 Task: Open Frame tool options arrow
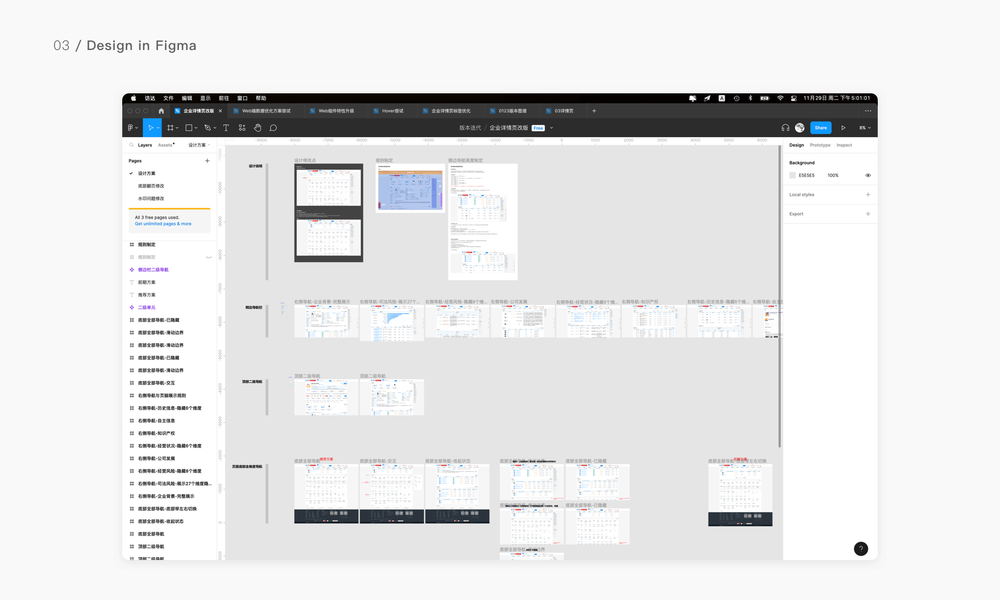[x=177, y=128]
